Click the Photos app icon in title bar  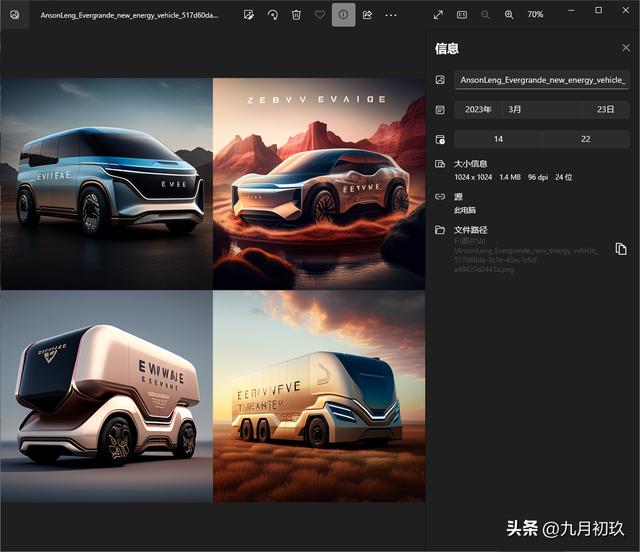pyautogui.click(x=15, y=15)
